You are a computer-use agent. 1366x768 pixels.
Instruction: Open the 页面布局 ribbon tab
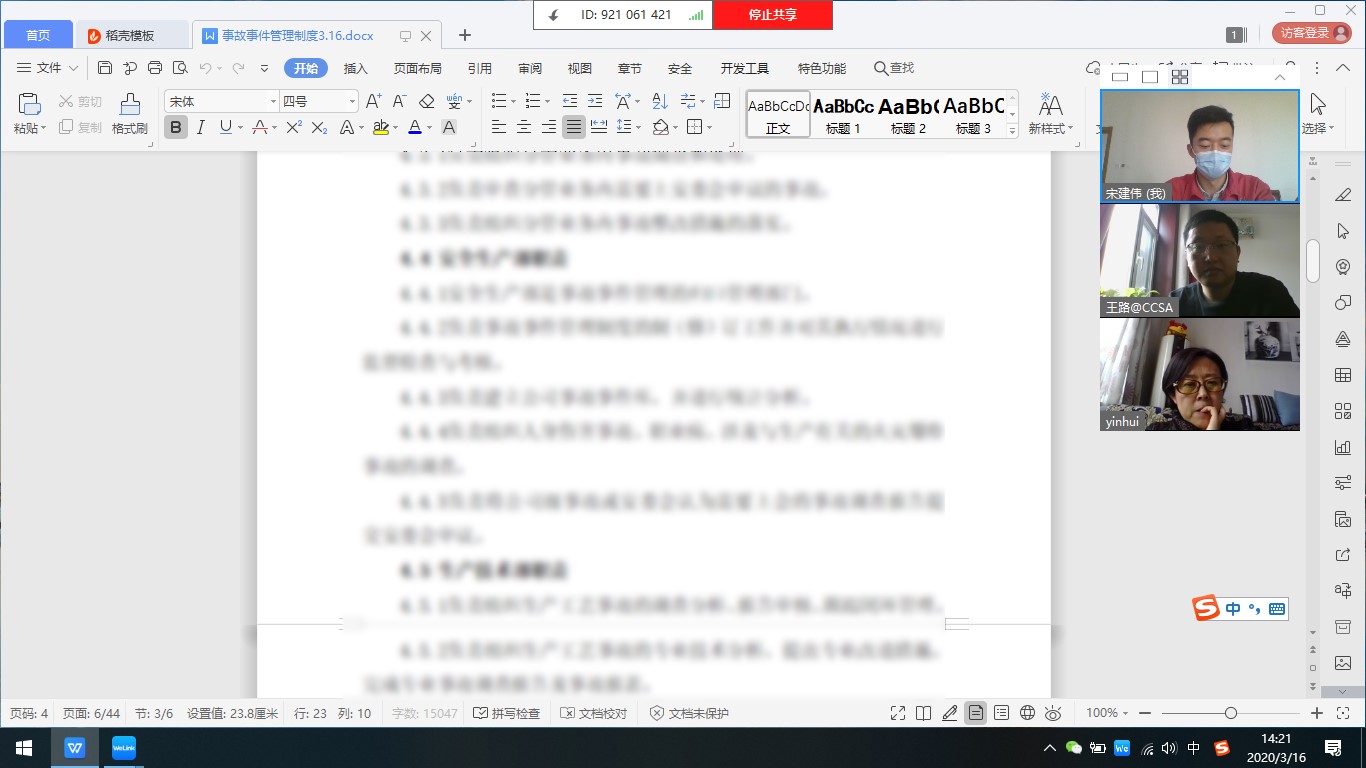[417, 68]
